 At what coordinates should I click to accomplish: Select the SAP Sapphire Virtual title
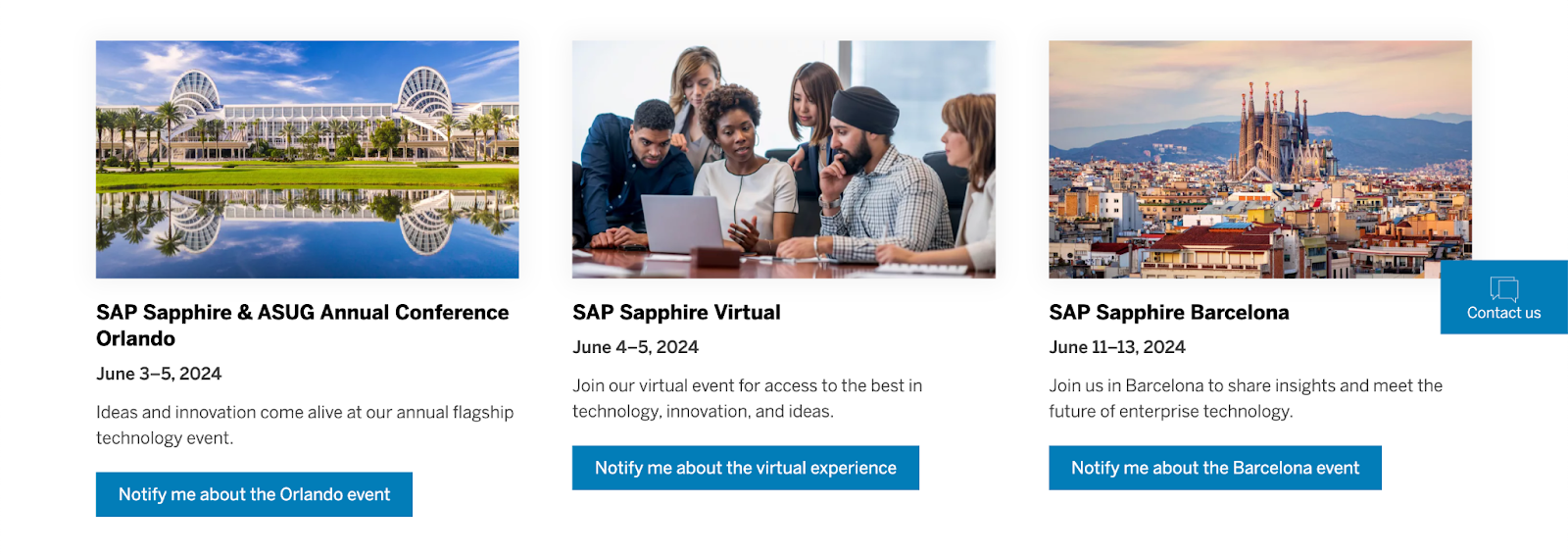click(676, 312)
